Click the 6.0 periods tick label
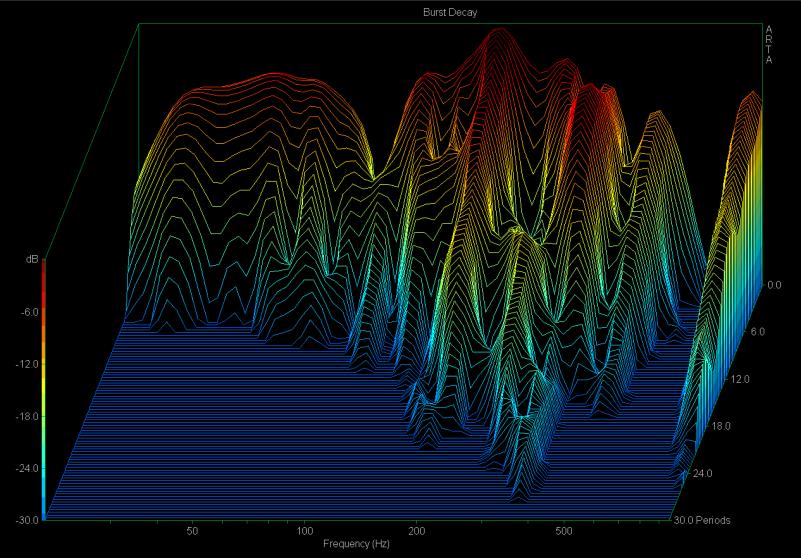The image size is (801, 558). point(757,331)
